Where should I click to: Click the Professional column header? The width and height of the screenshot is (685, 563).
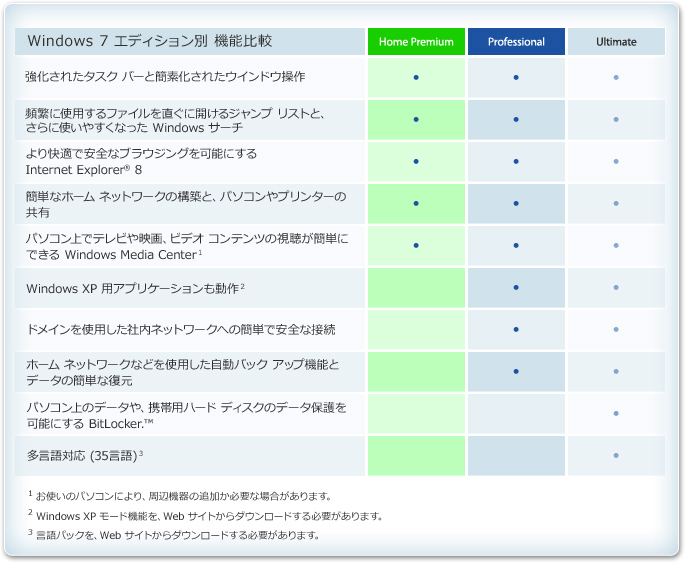tap(516, 41)
